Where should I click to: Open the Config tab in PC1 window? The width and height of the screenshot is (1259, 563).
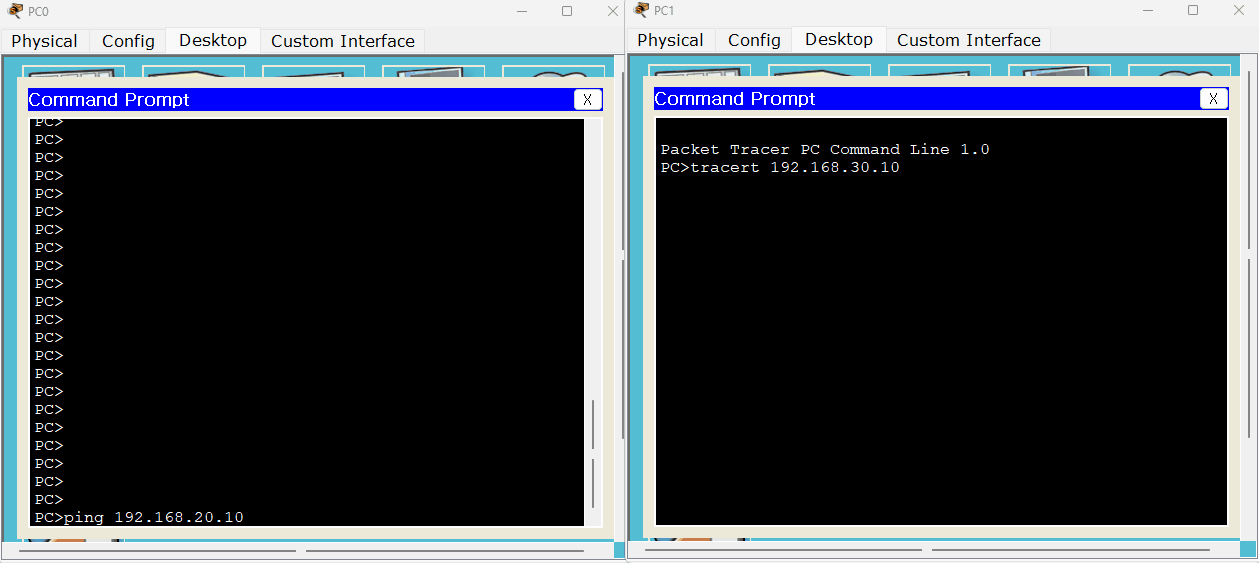754,40
